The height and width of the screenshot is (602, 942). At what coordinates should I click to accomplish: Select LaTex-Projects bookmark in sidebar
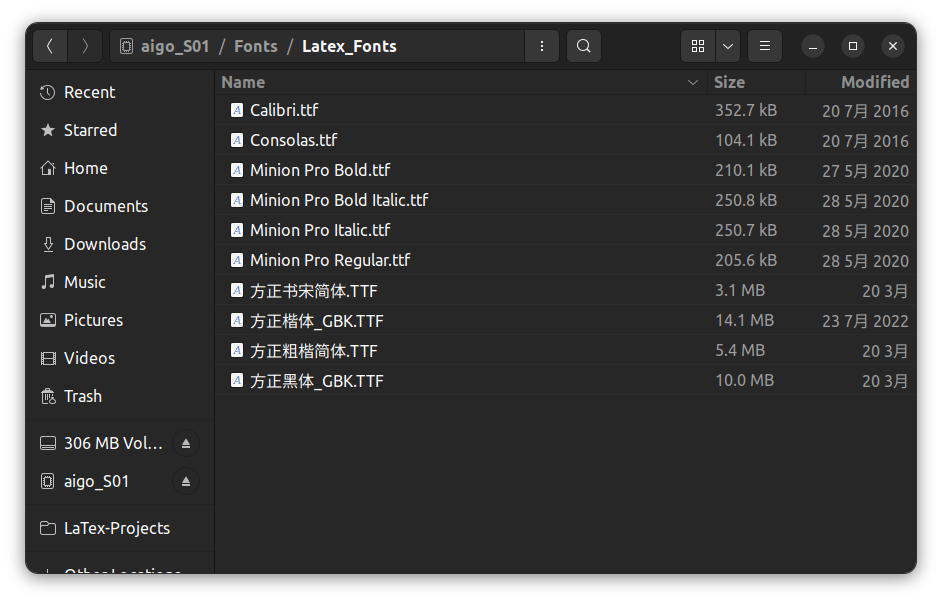pyautogui.click(x=116, y=528)
